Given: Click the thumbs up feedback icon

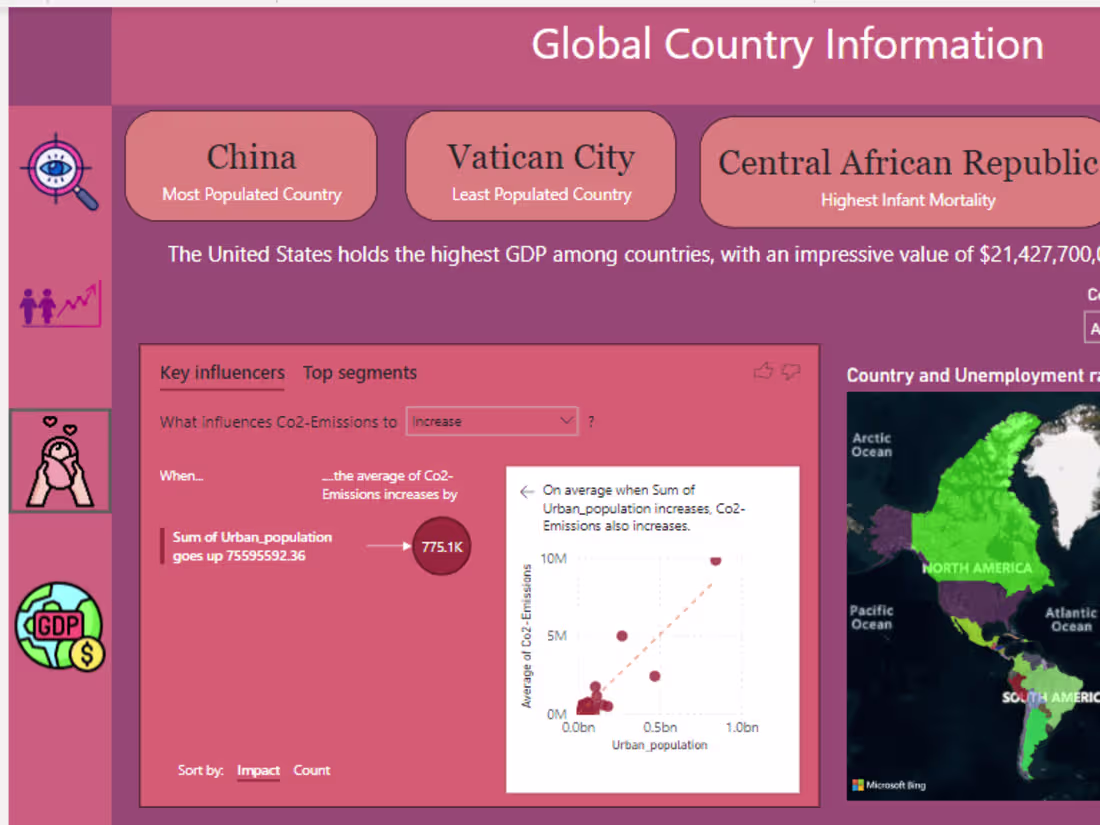Looking at the screenshot, I should [763, 370].
